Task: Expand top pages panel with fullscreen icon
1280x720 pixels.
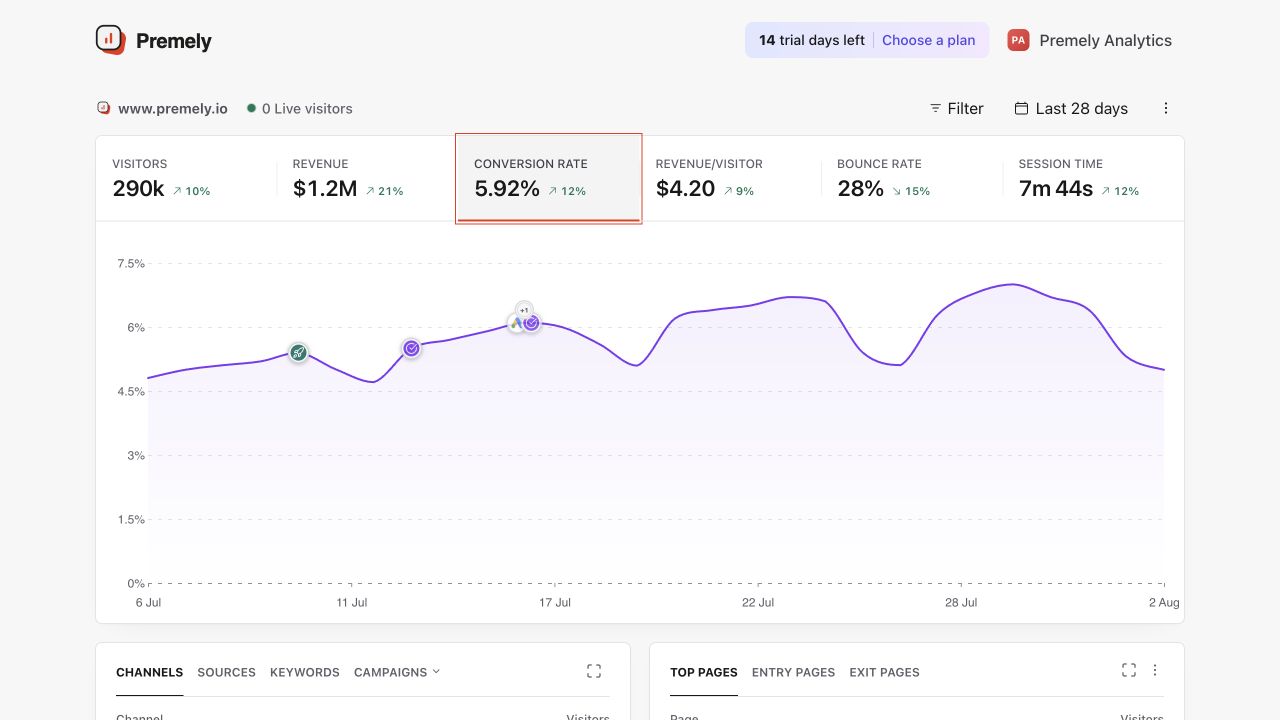Action: point(1129,670)
